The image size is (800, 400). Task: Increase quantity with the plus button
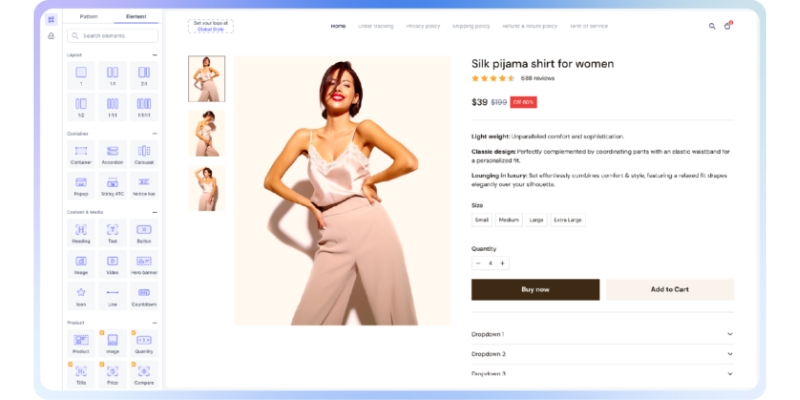(503, 263)
